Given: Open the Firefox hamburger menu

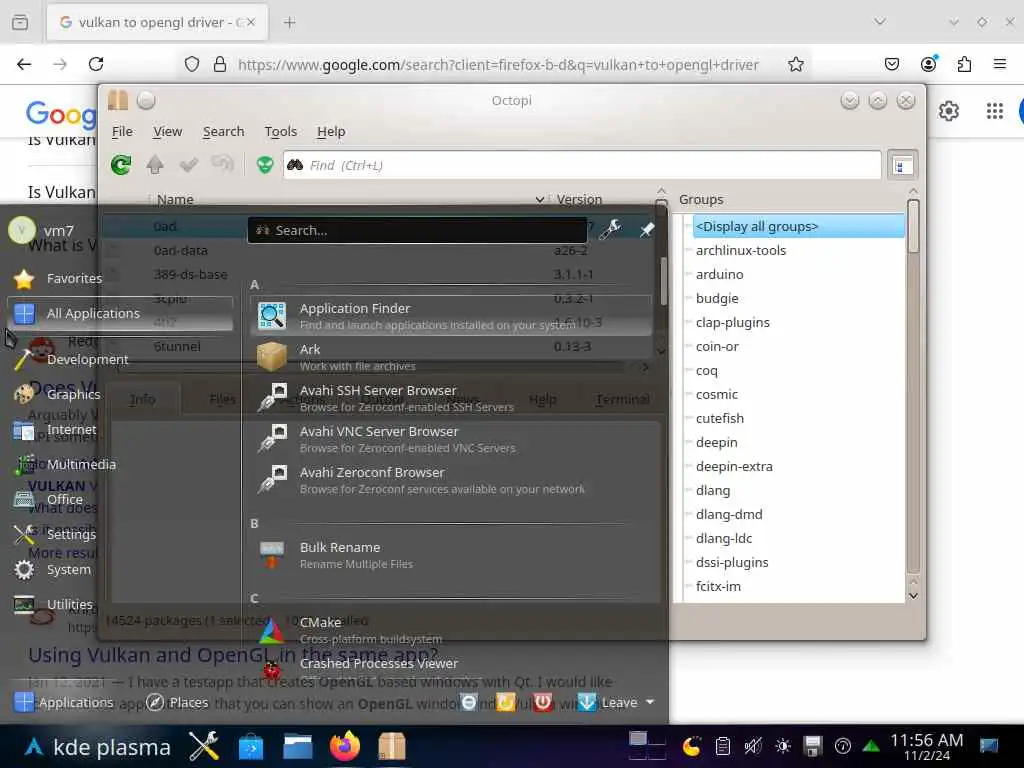Looking at the screenshot, I should click(x=999, y=64).
